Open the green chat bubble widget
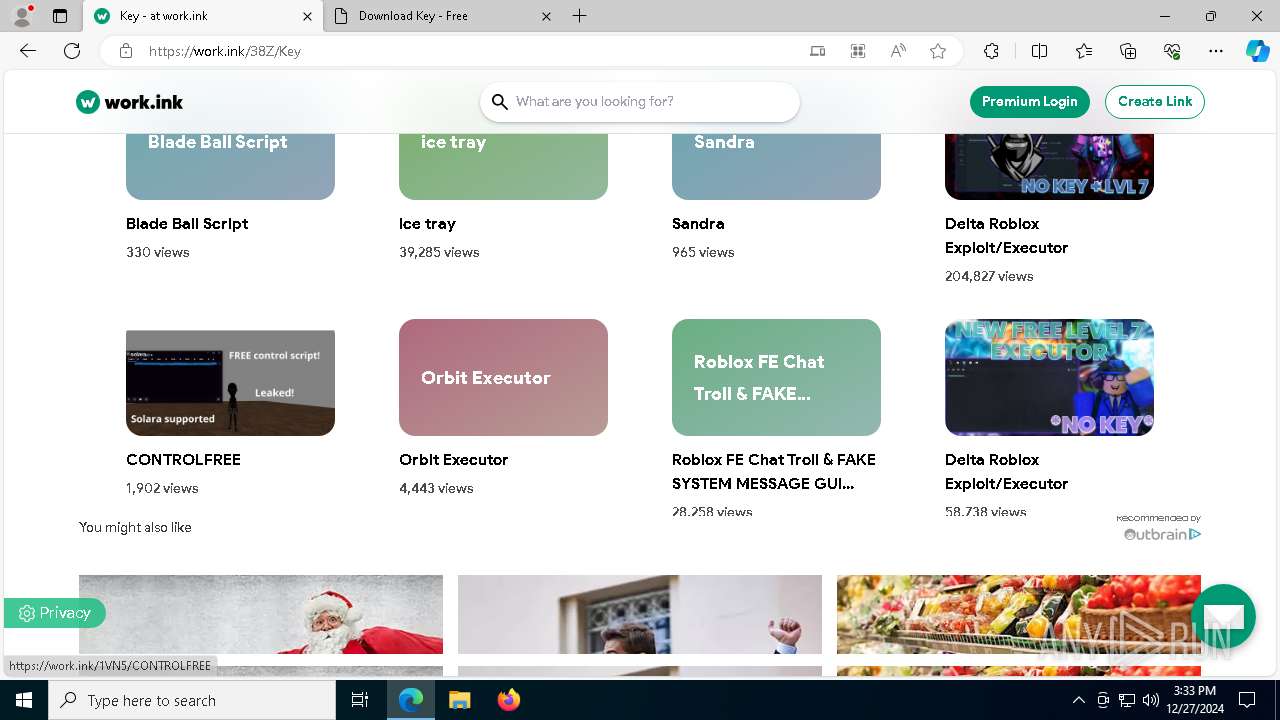The image size is (1280, 720). 1223,616
